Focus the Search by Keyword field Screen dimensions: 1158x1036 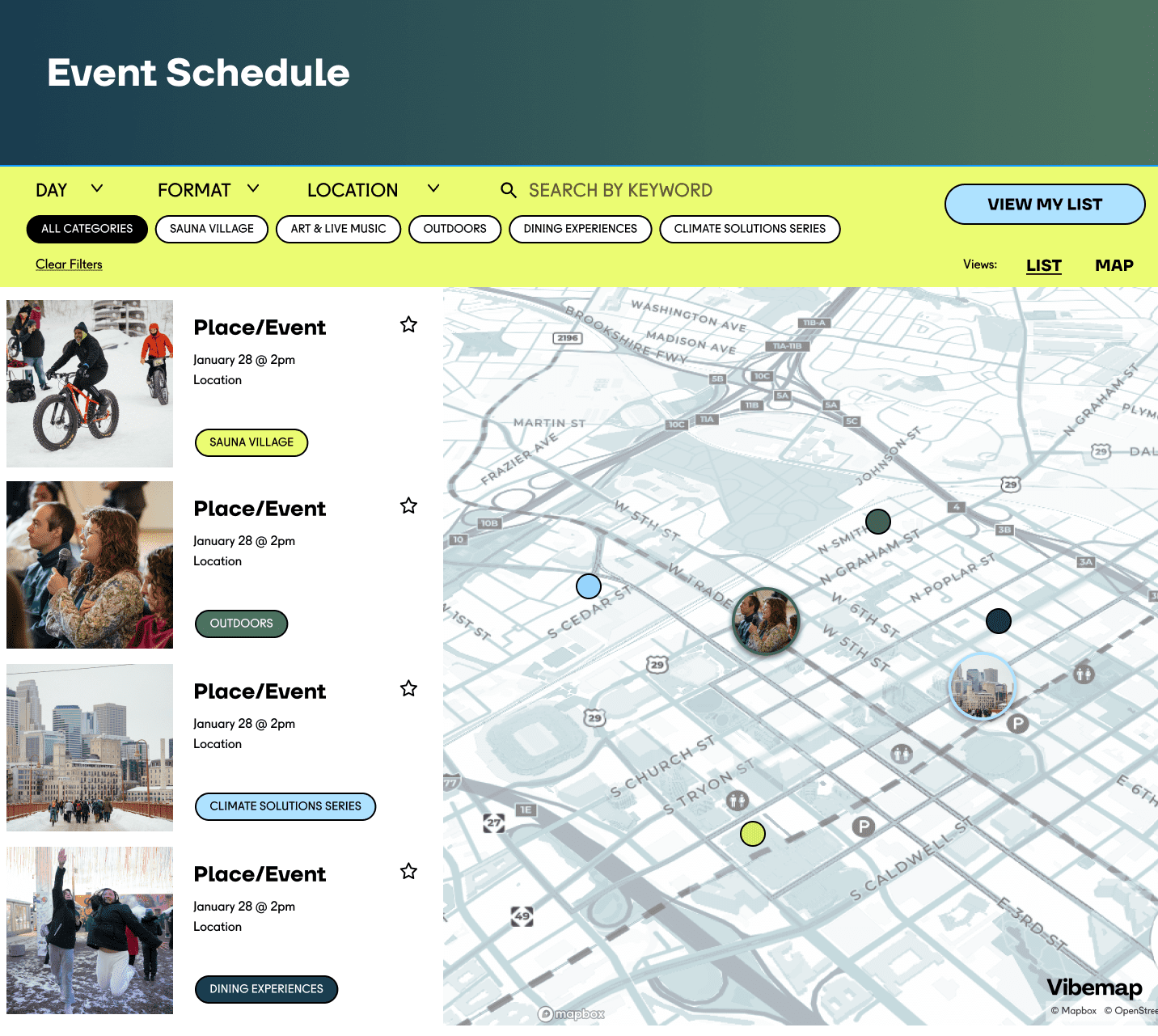point(621,190)
